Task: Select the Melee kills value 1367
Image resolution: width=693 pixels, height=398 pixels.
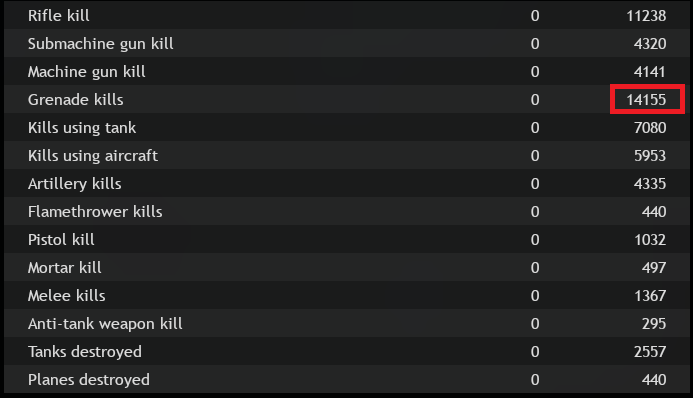Action: click(650, 296)
